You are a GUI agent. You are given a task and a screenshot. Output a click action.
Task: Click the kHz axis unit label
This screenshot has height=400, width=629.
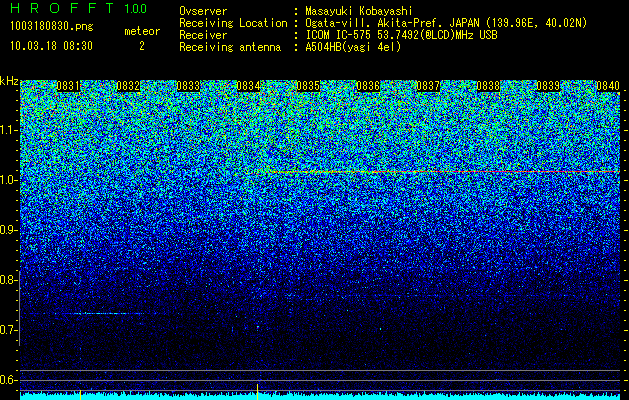pos(9,81)
